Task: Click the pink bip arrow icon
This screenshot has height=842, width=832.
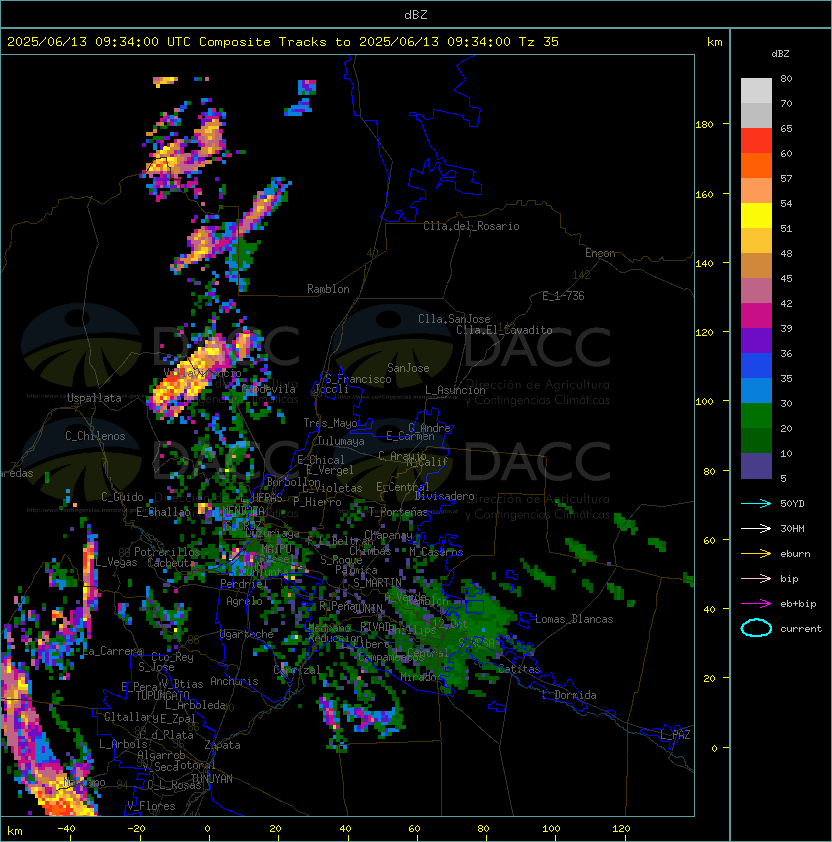Action: 756,578
